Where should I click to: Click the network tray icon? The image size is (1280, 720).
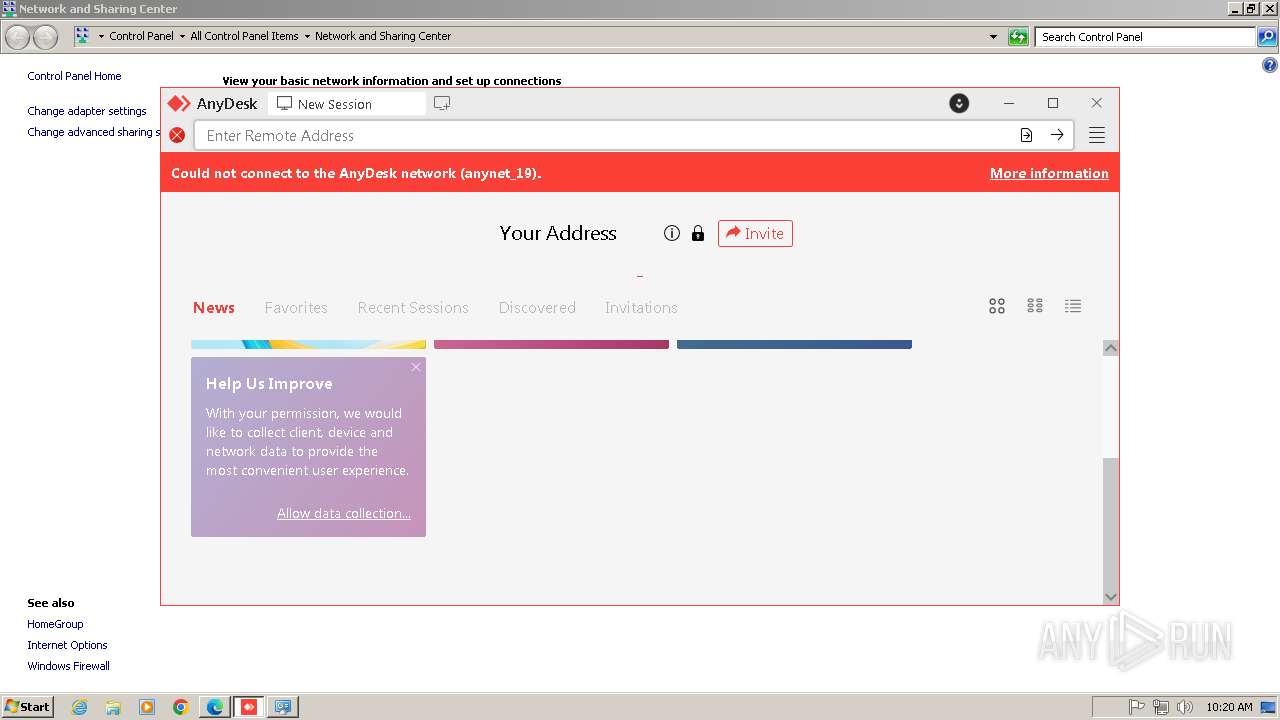pos(1161,707)
